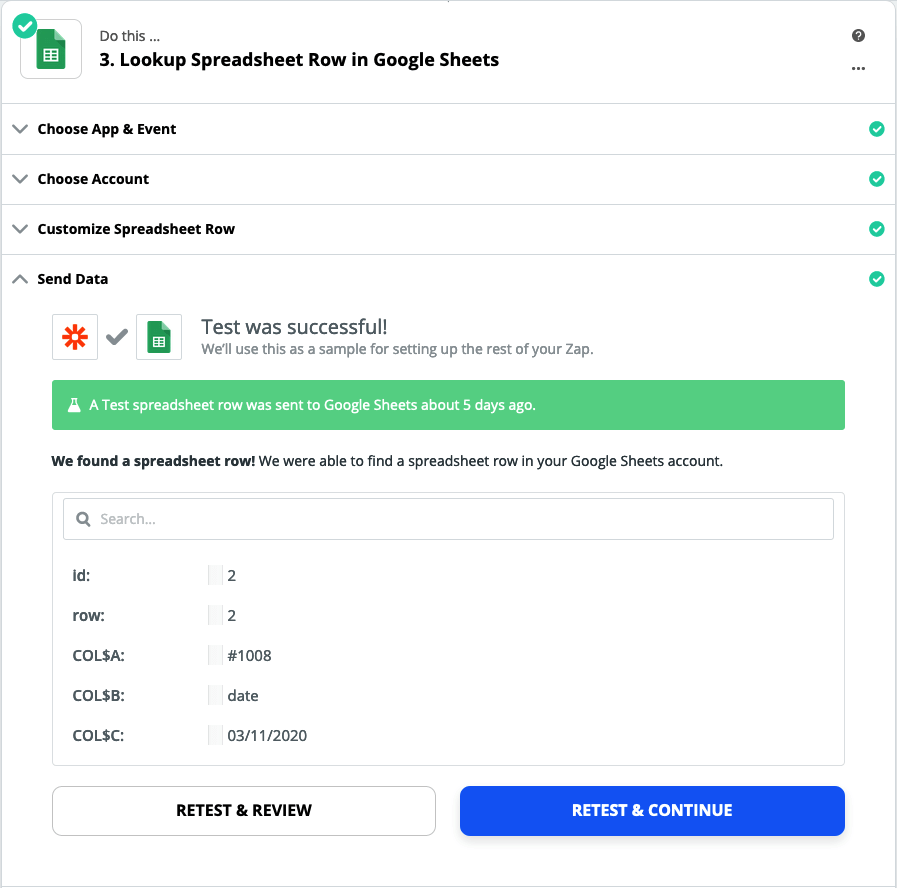The image size is (897, 888).
Task: Open the three-dot more options menu
Action: [x=858, y=69]
